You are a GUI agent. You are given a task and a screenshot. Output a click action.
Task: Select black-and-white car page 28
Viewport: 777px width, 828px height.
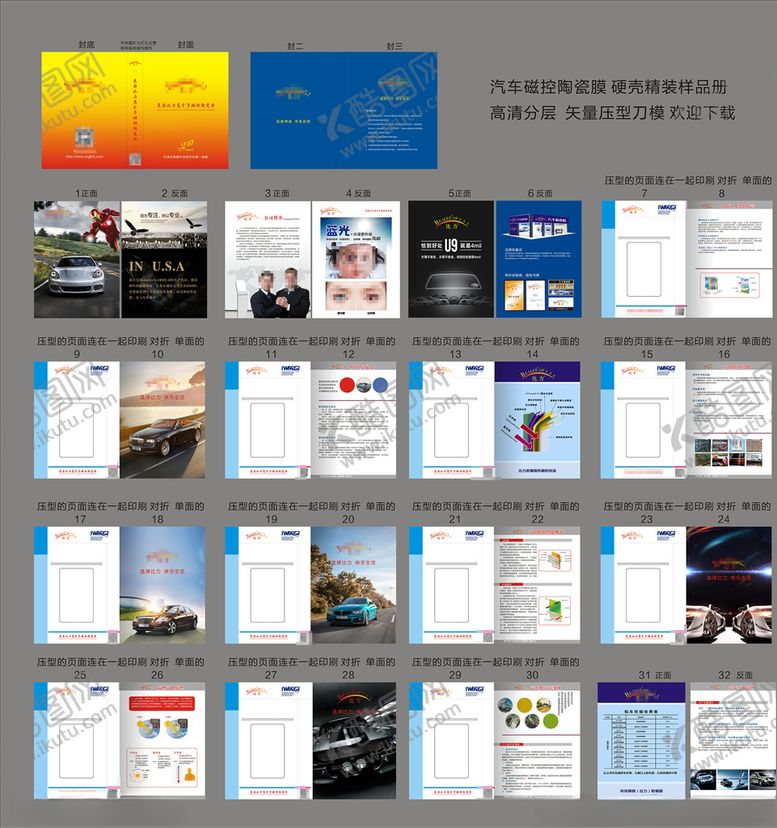pos(354,740)
